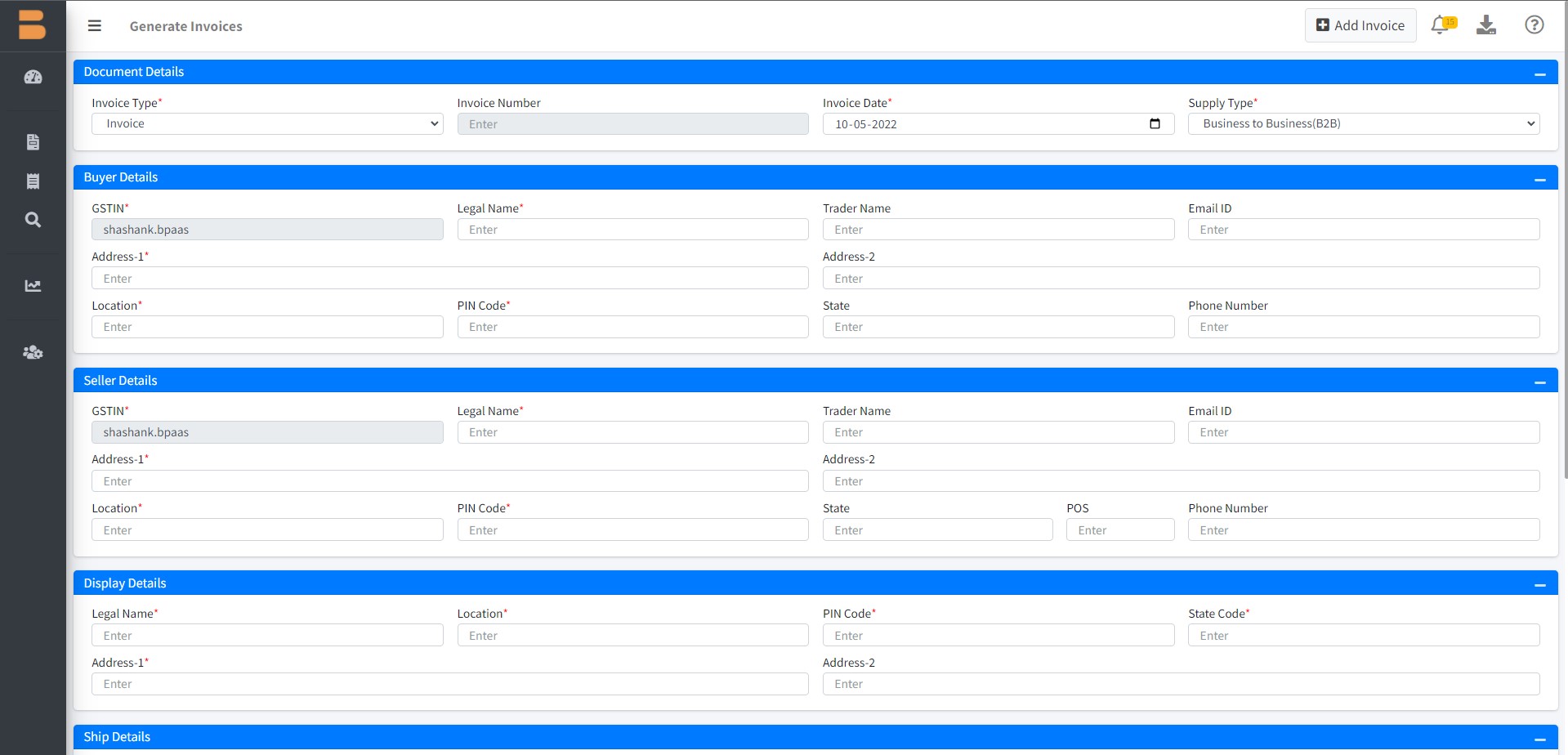Collapse the Buyer Details section
The height and width of the screenshot is (755, 1568).
[x=1540, y=180]
